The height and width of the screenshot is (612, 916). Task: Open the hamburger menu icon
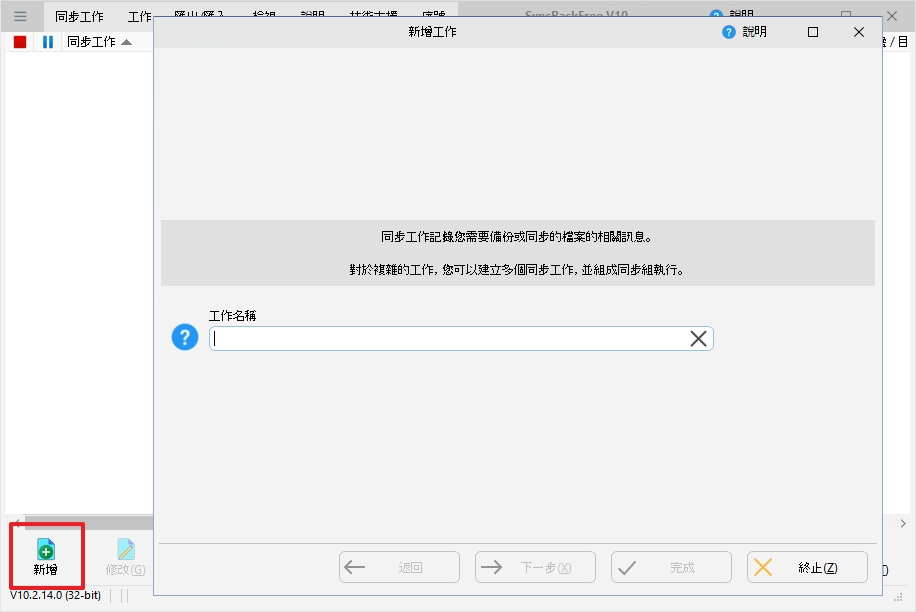click(20, 16)
